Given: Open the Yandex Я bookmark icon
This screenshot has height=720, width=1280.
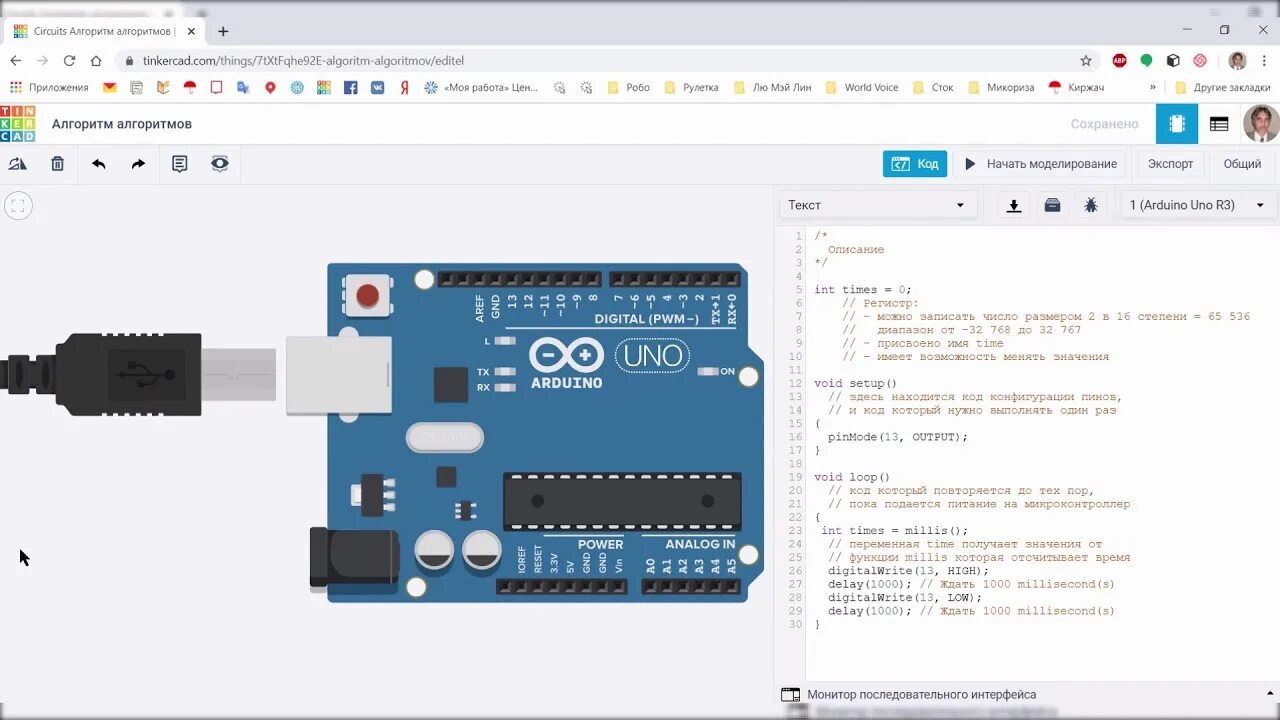Looking at the screenshot, I should click(x=405, y=87).
